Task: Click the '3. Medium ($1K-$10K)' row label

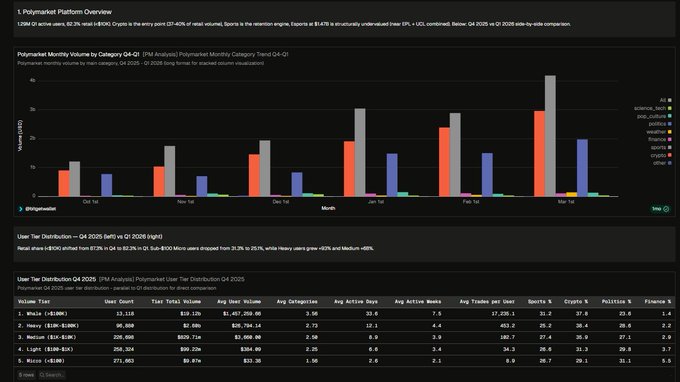Action: click(x=47, y=337)
